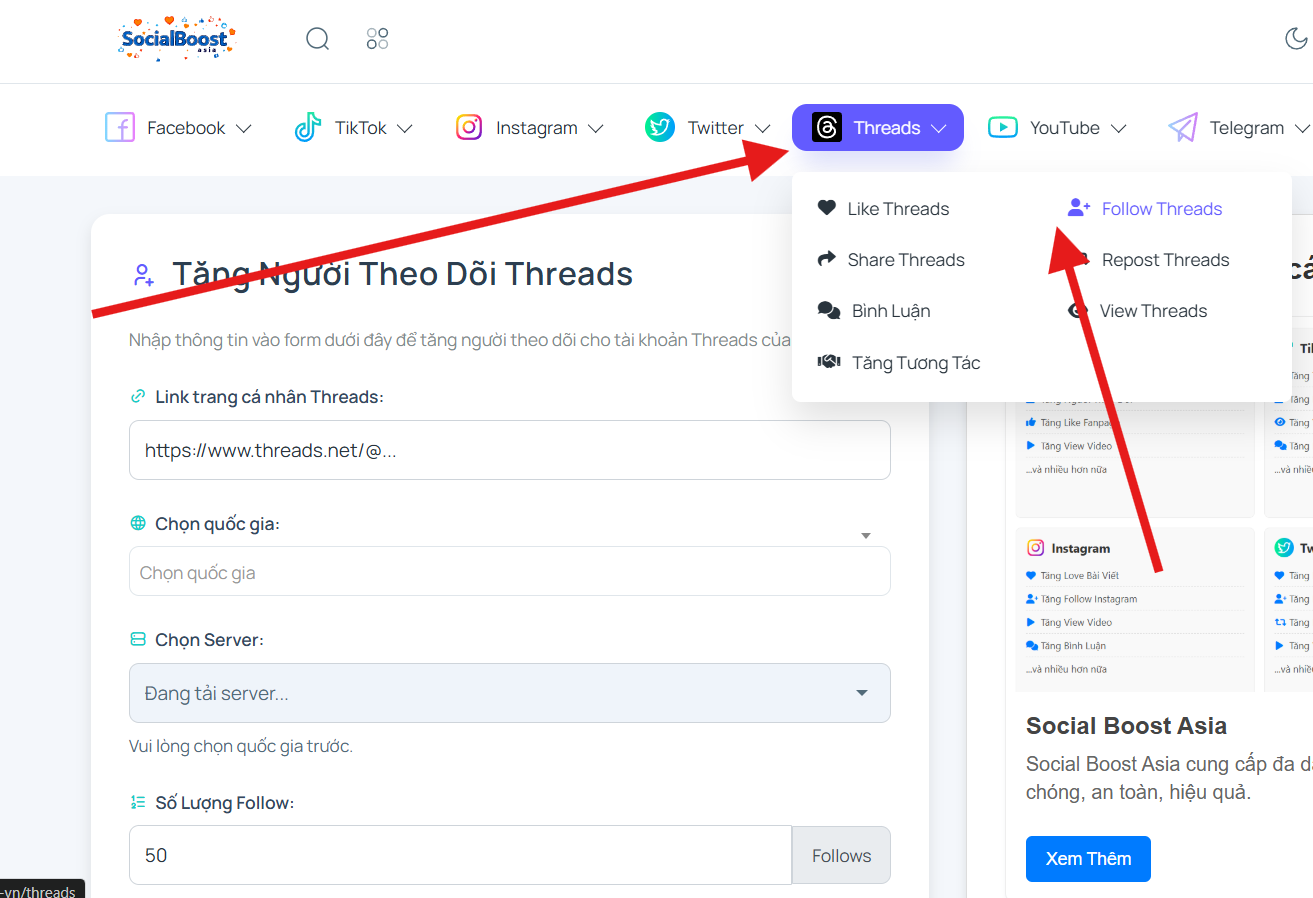Expand the Facebook menu chevron
Image resolution: width=1313 pixels, height=898 pixels.
click(x=243, y=129)
